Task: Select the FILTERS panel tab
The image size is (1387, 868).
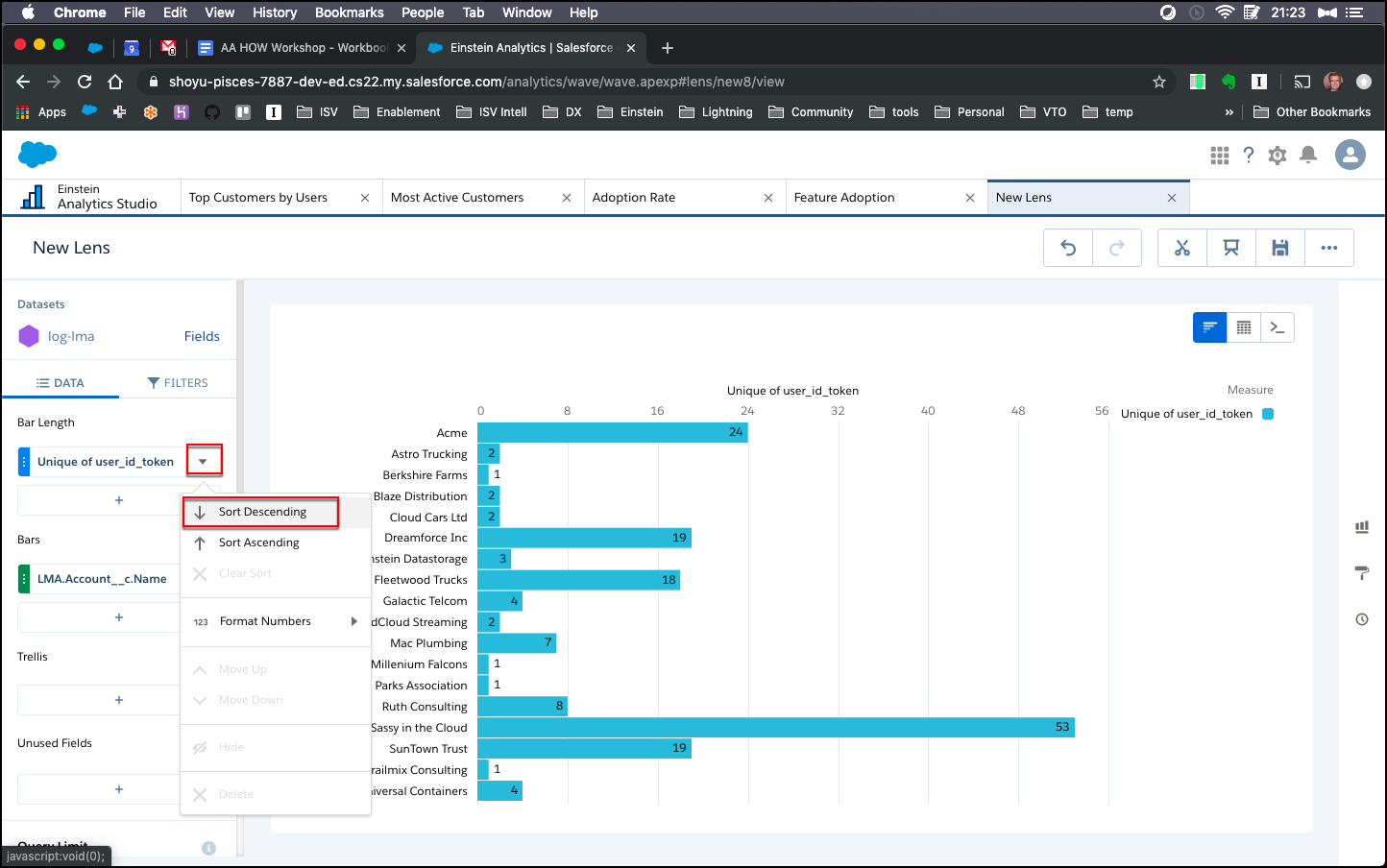Action: [x=178, y=383]
